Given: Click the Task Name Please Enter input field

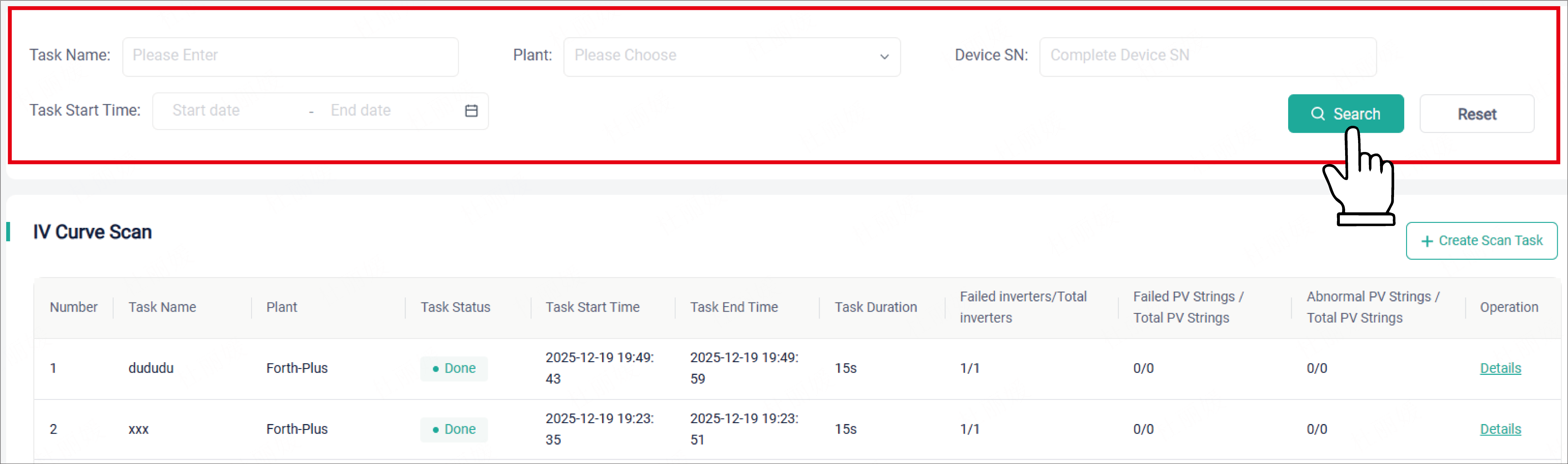Looking at the screenshot, I should pos(290,57).
